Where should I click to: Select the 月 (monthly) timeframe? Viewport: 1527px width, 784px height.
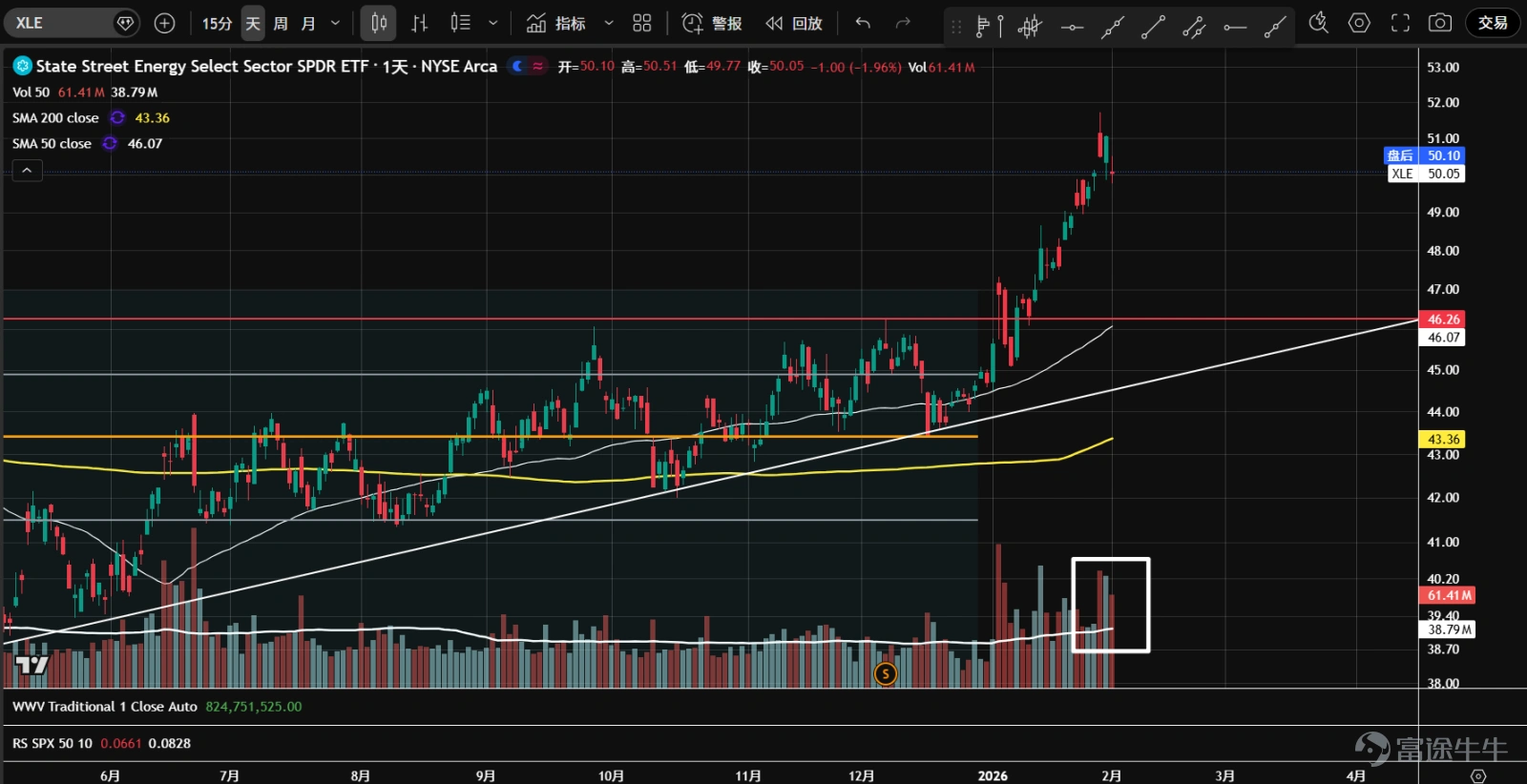pos(308,23)
